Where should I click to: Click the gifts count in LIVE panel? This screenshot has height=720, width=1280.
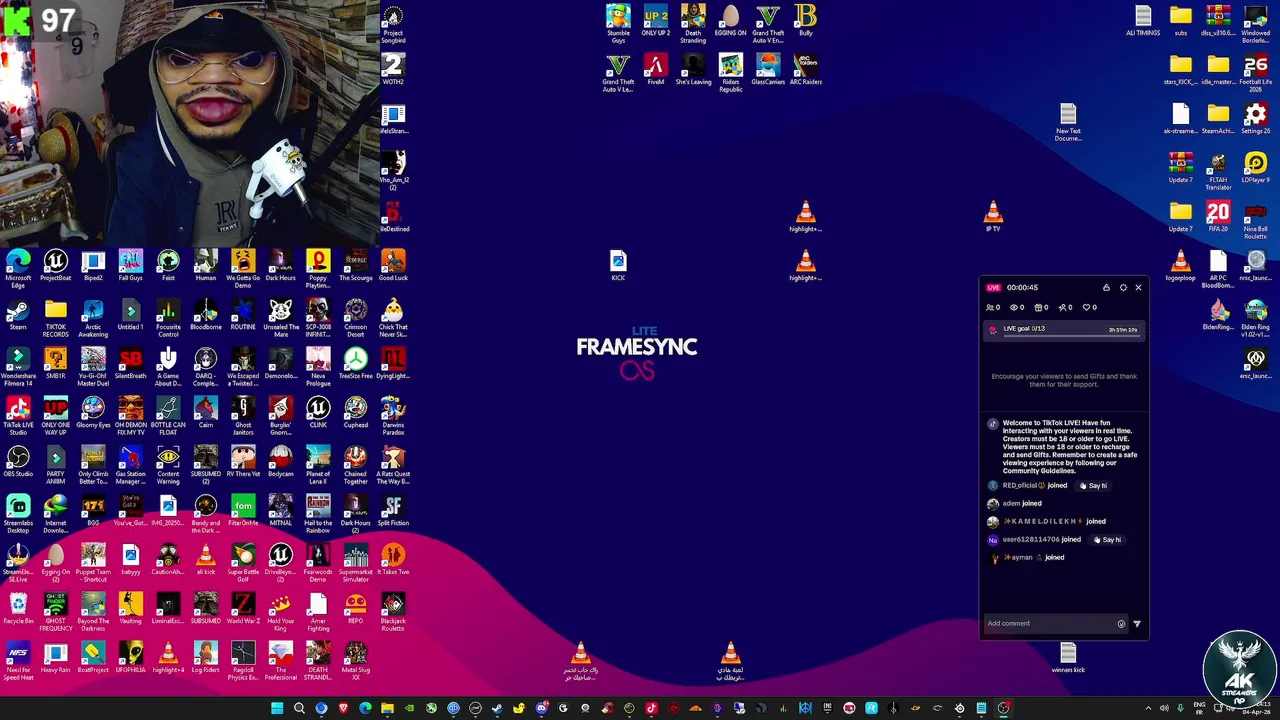coord(1042,308)
